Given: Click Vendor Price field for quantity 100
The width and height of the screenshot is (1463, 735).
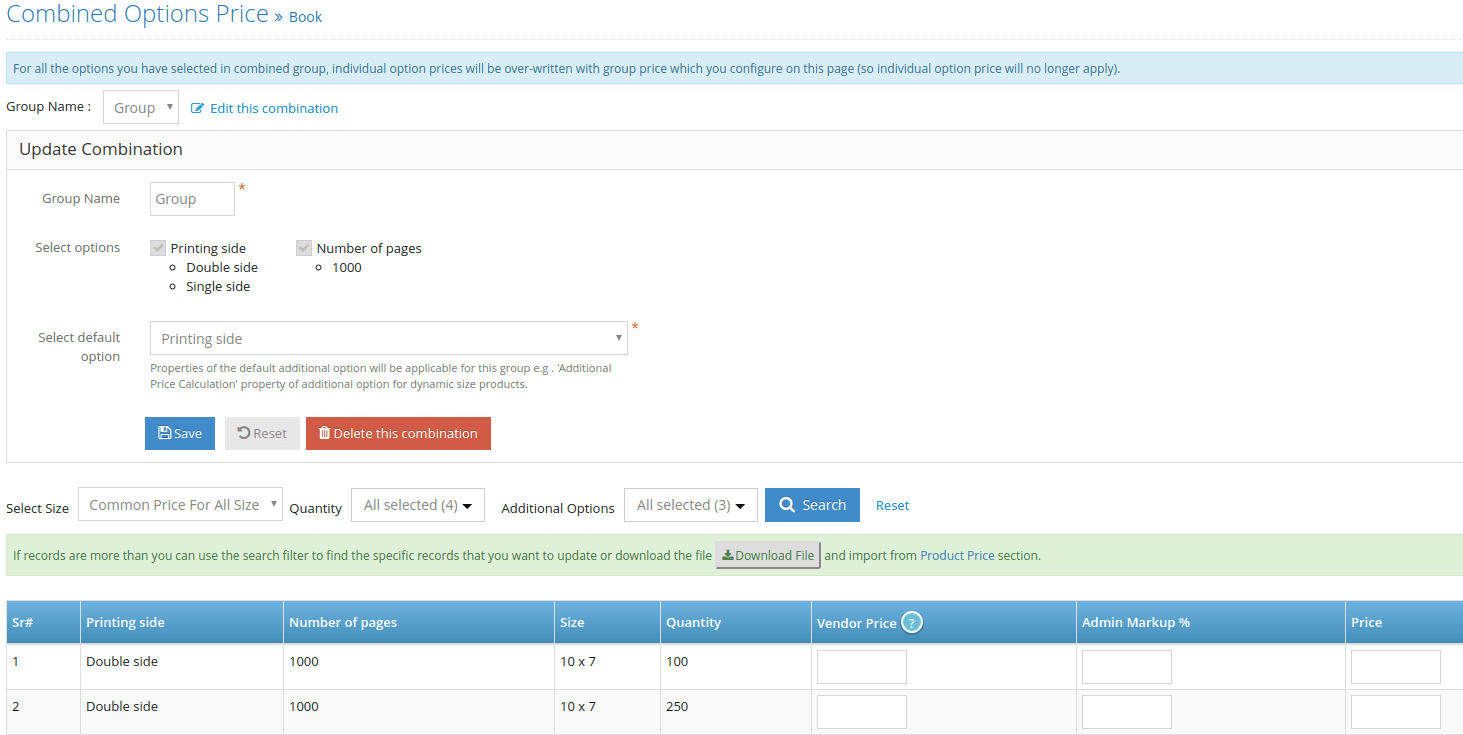Looking at the screenshot, I should click(862, 667).
